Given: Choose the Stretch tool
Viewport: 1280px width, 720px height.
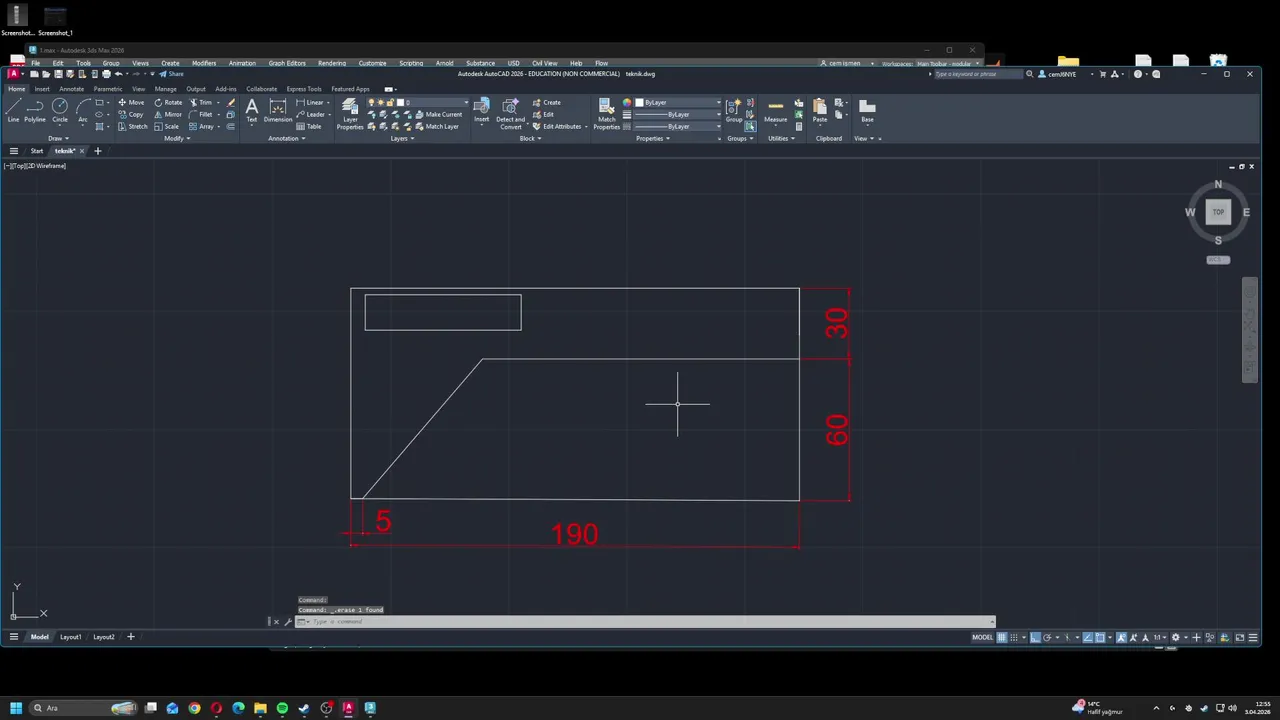Looking at the screenshot, I should click(x=133, y=126).
